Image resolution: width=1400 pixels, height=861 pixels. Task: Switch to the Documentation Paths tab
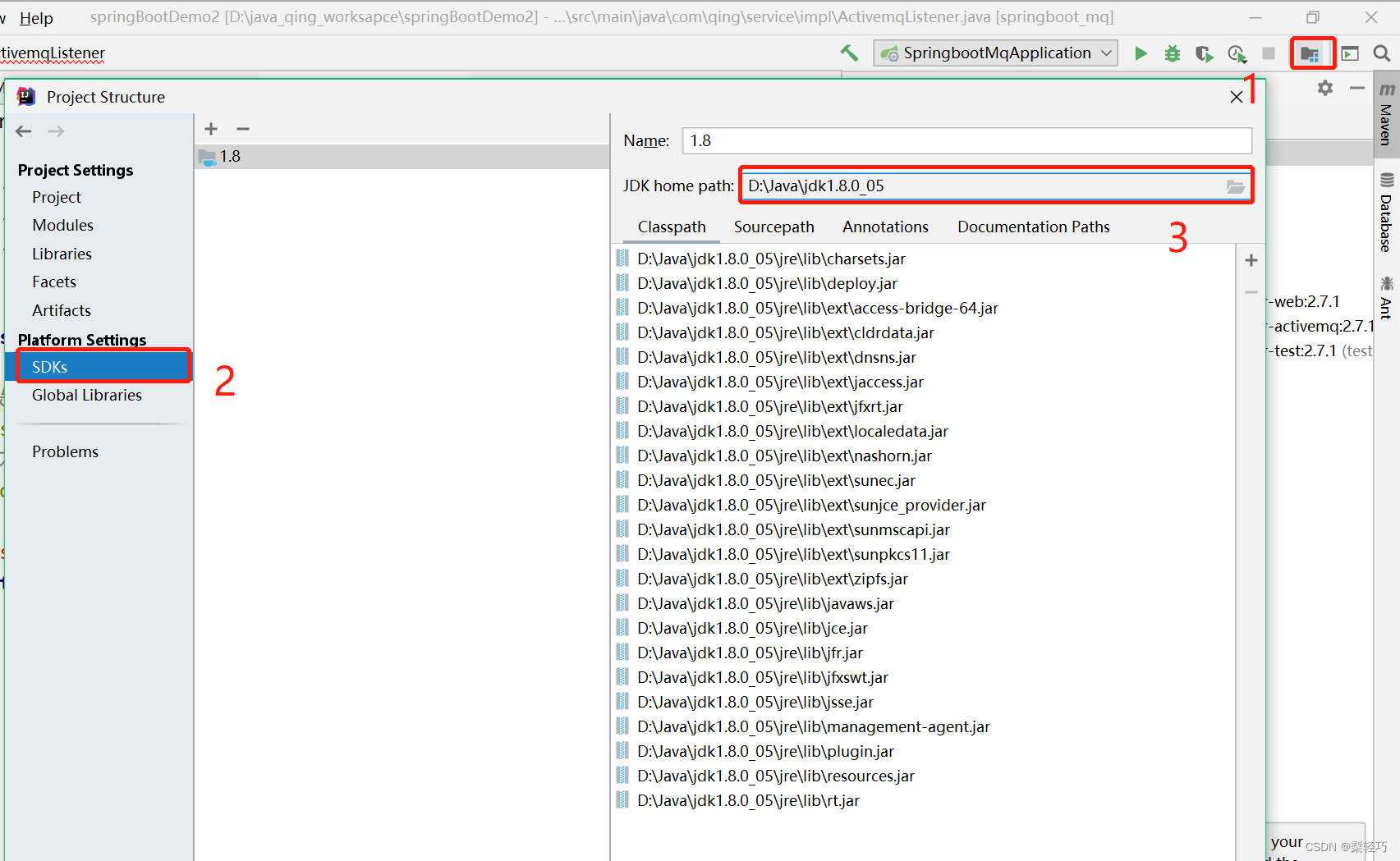coord(1032,227)
